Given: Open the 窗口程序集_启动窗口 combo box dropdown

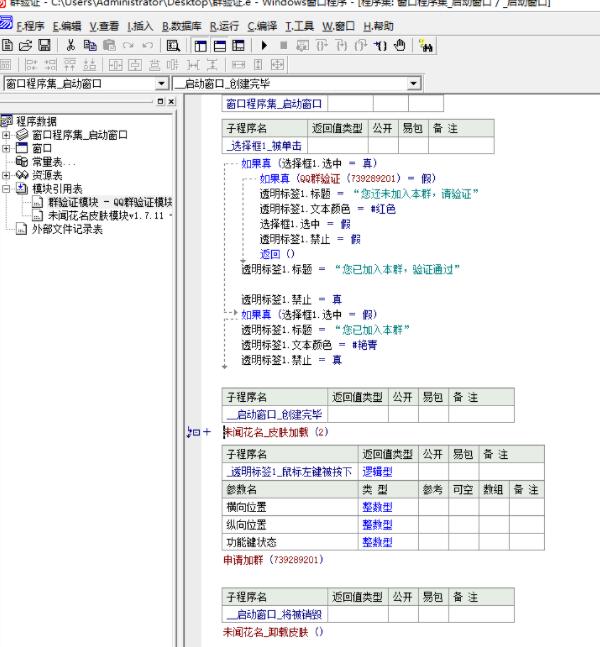Looking at the screenshot, I should coord(162,84).
